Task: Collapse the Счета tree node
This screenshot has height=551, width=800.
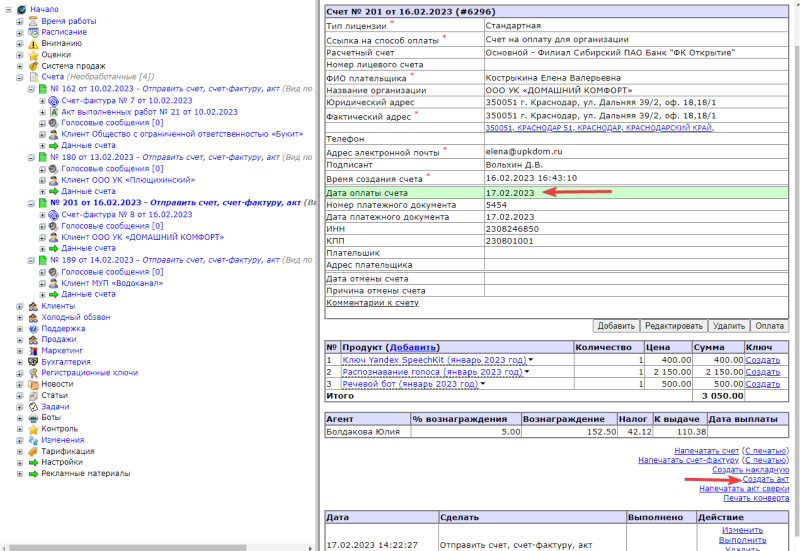Action: tap(19, 77)
